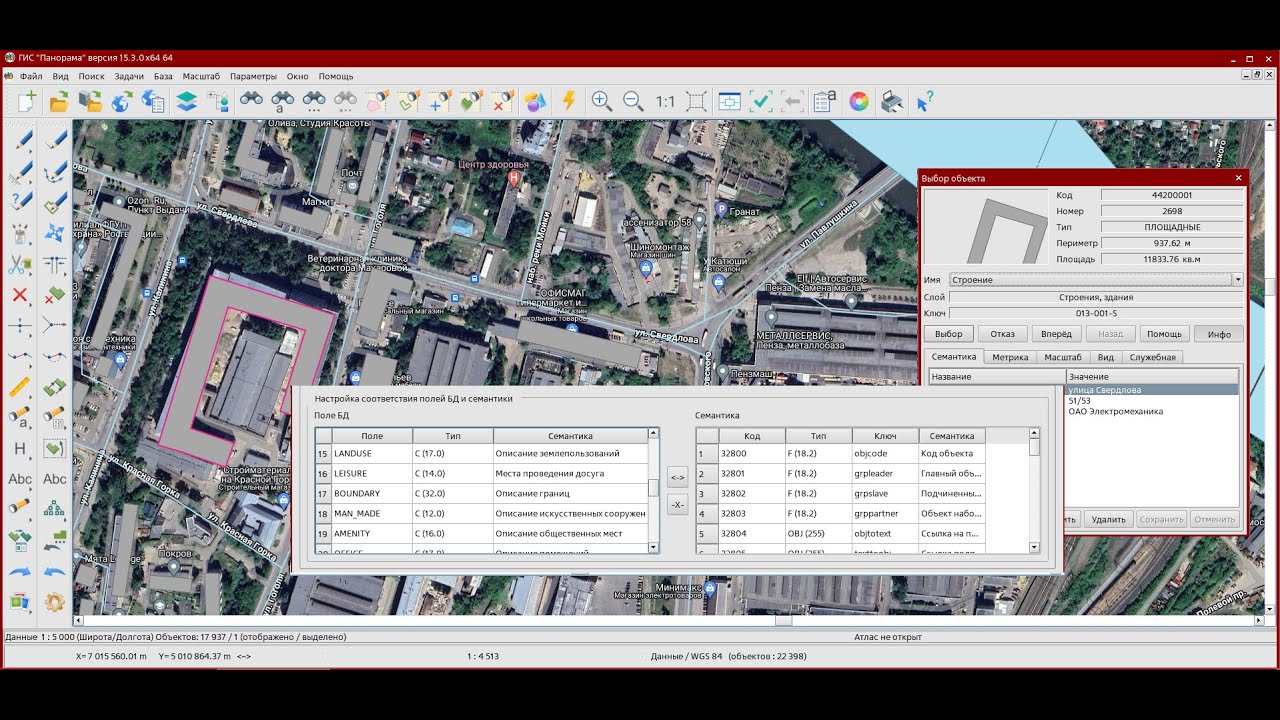Screen dimensions: 1280x720
Task: Switch to the Семантика tab
Action: pos(953,357)
